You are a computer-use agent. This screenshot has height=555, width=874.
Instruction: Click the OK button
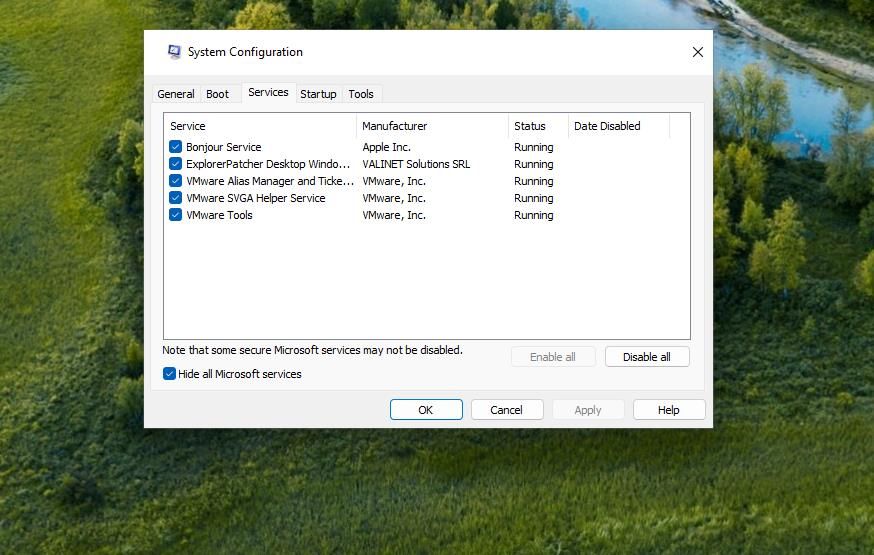pyautogui.click(x=426, y=410)
